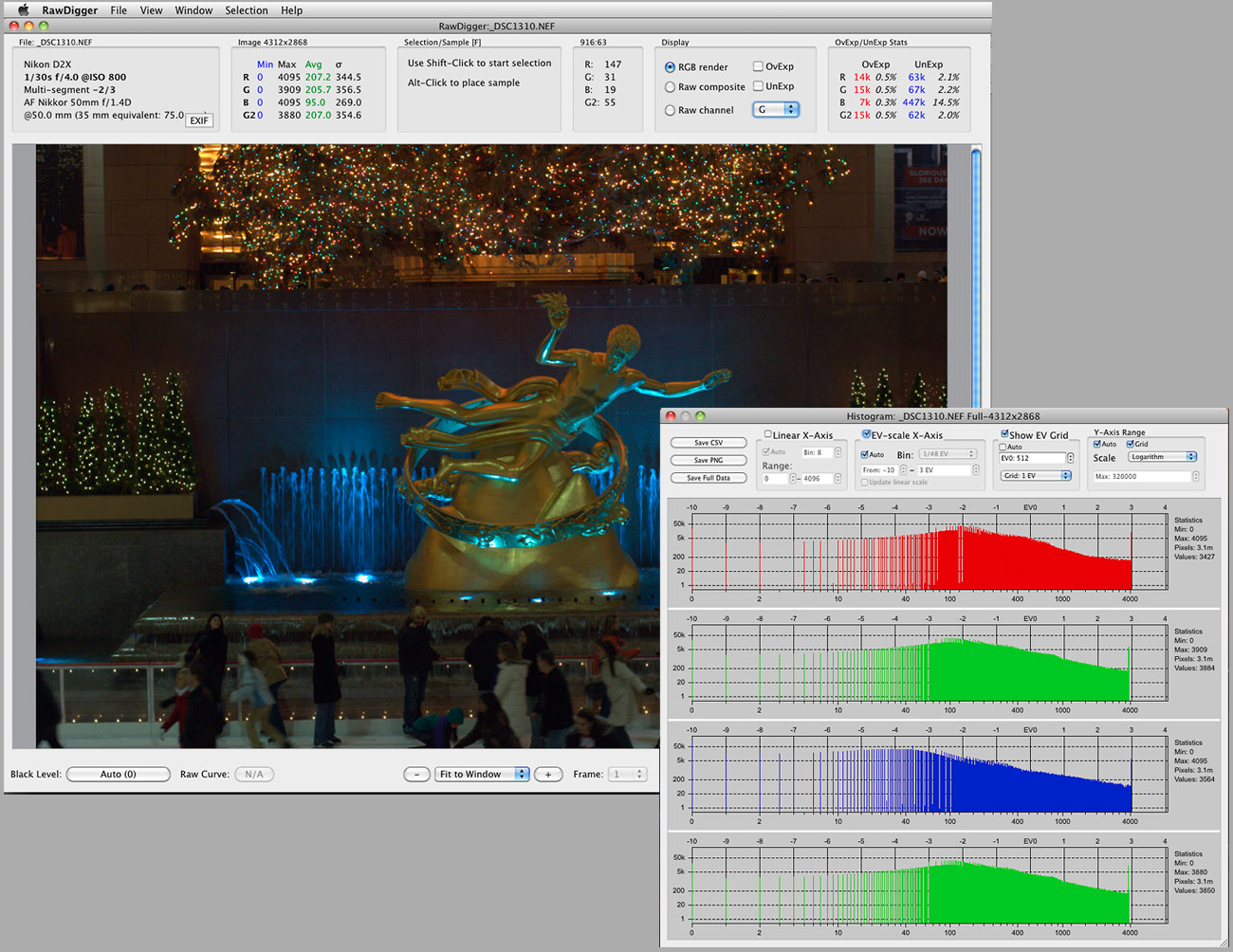Open the raw channel G dropdown

pyautogui.click(x=776, y=110)
